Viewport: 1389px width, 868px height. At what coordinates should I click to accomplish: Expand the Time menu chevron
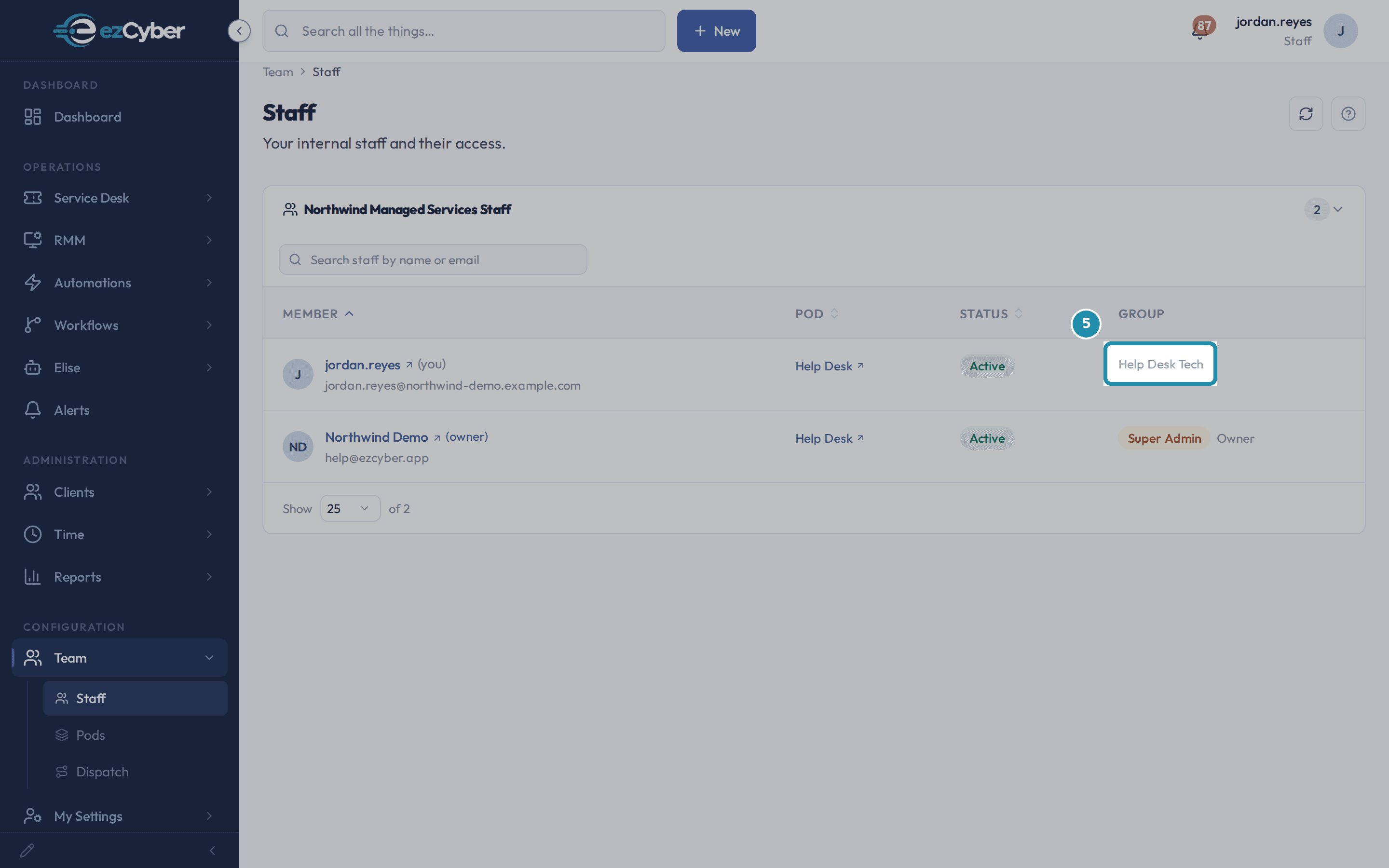click(209, 534)
